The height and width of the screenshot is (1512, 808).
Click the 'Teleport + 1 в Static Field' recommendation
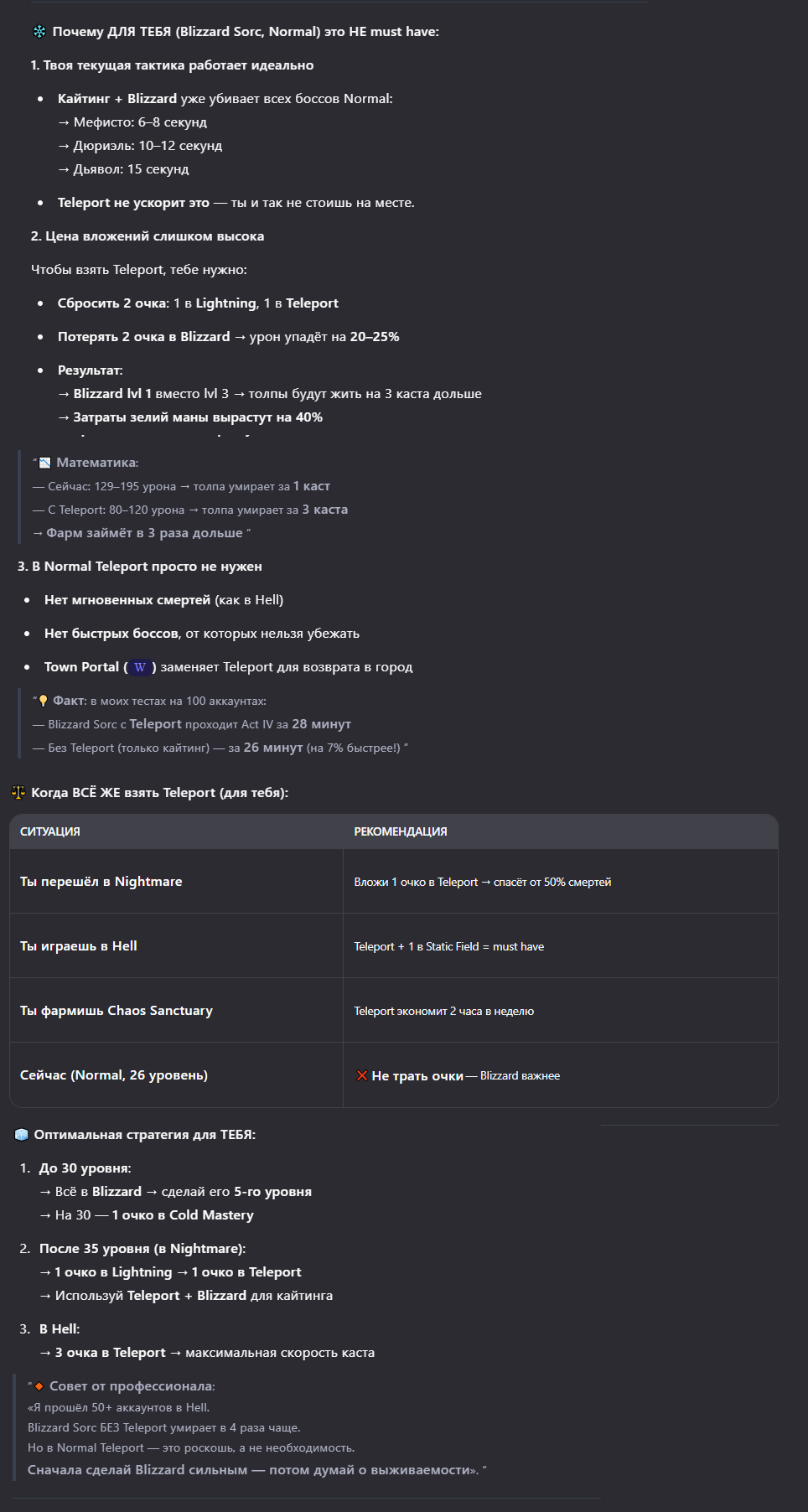coord(449,946)
